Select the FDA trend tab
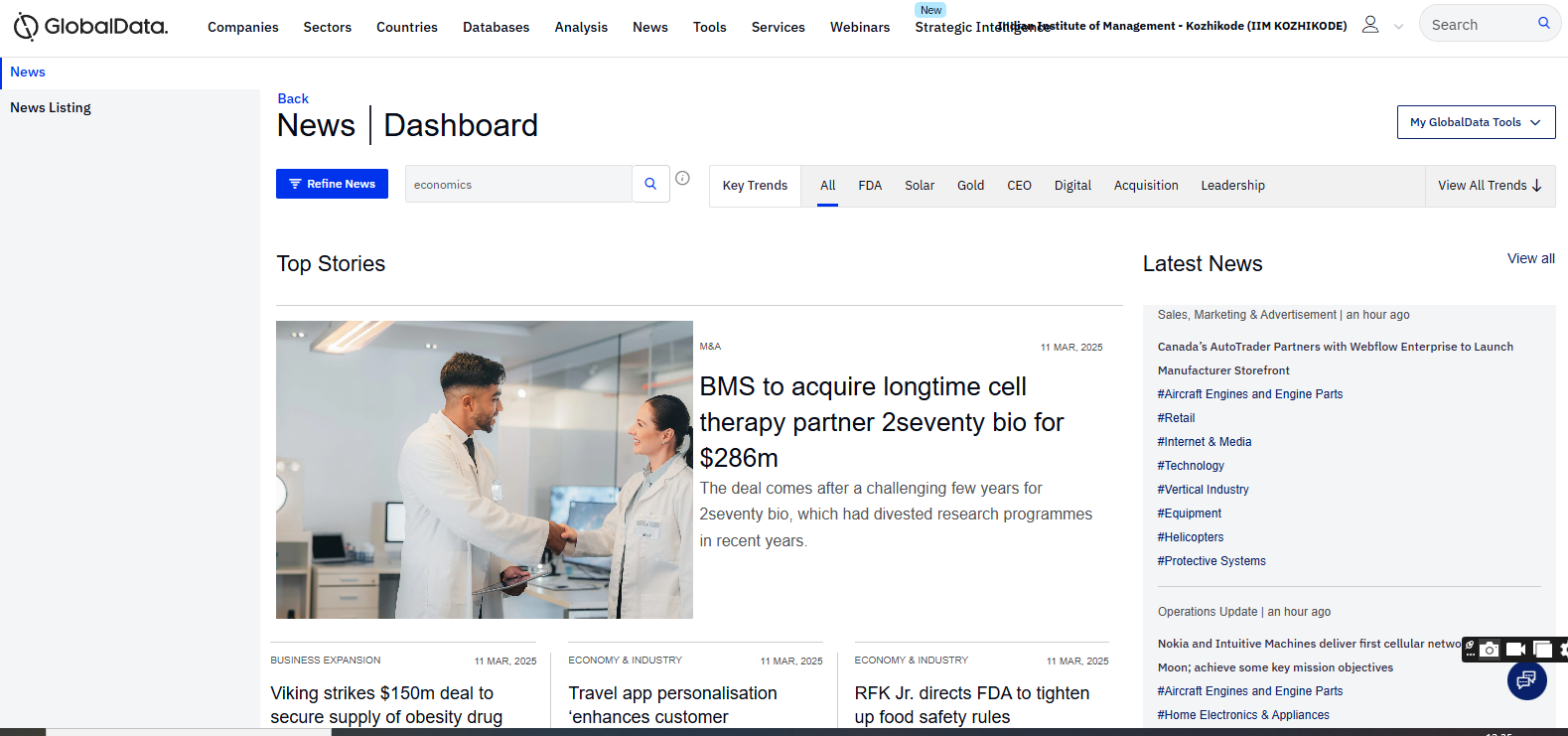 click(x=870, y=186)
